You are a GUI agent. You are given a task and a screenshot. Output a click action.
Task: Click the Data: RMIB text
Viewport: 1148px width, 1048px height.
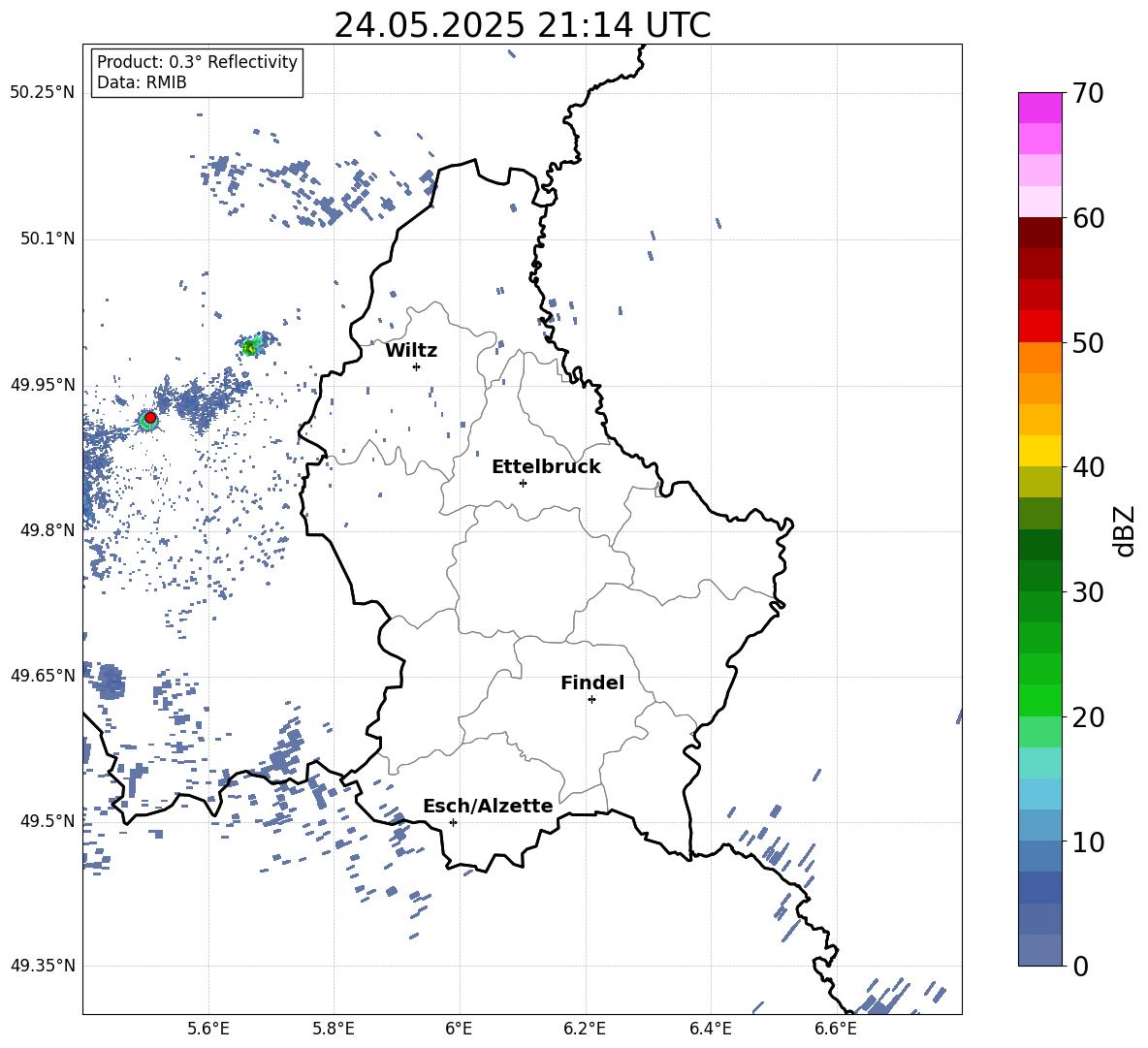tap(142, 82)
